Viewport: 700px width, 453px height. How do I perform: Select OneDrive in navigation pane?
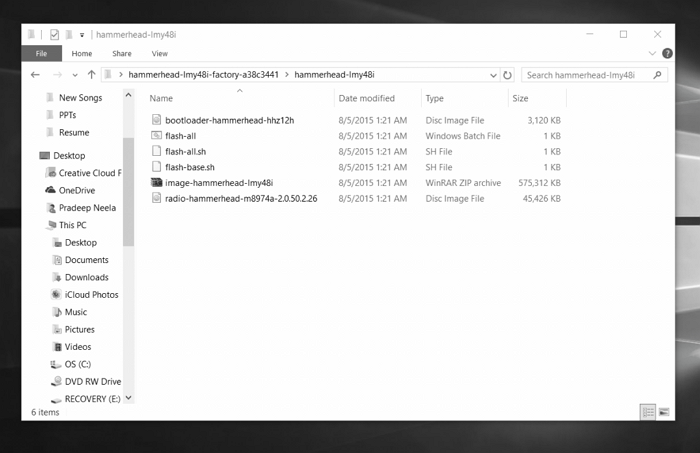(76, 190)
